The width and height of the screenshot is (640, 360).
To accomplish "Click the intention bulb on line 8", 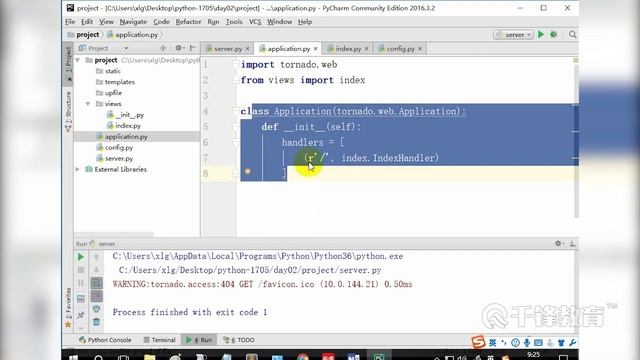I will [248, 171].
